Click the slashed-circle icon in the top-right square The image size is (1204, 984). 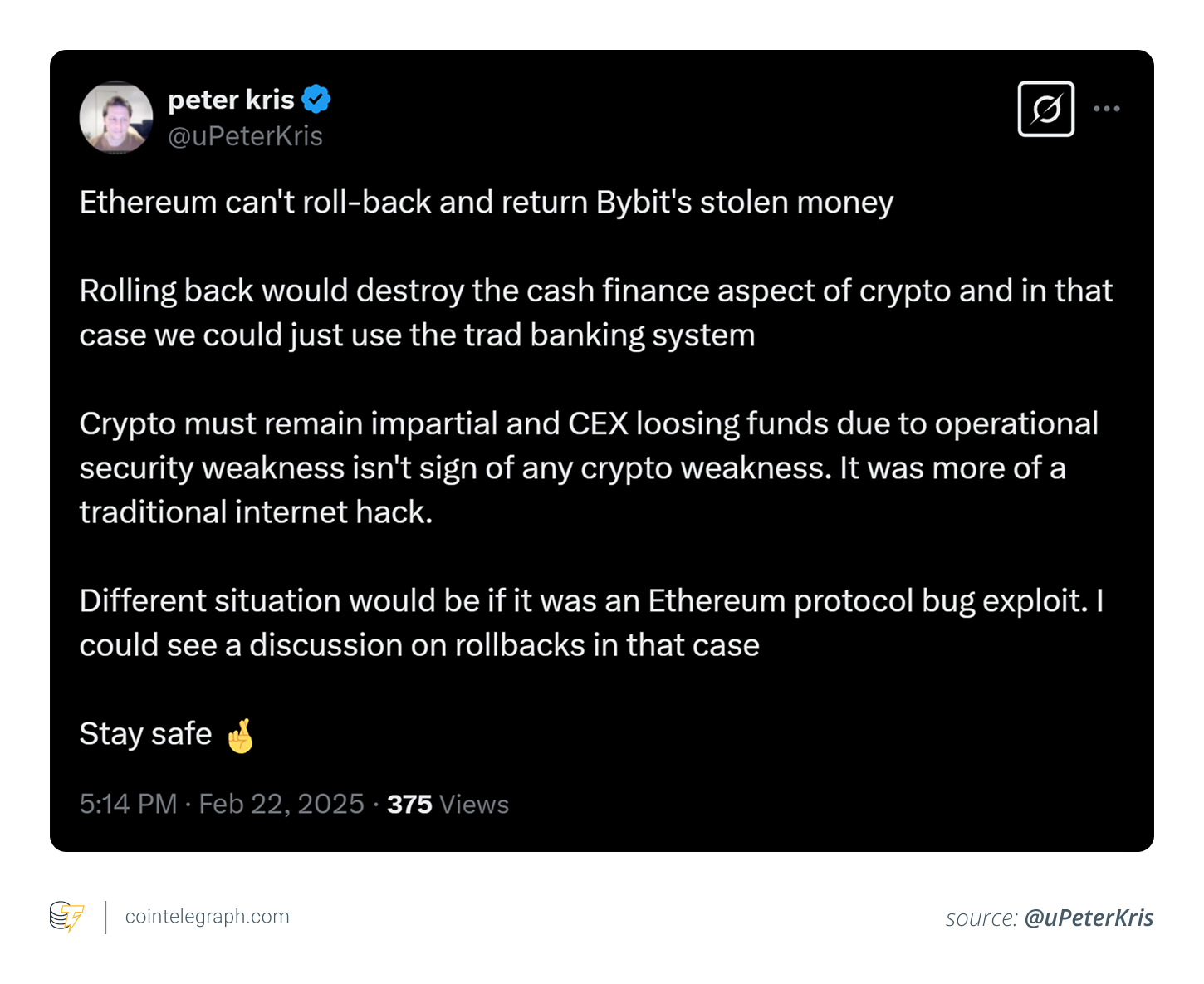click(1045, 108)
